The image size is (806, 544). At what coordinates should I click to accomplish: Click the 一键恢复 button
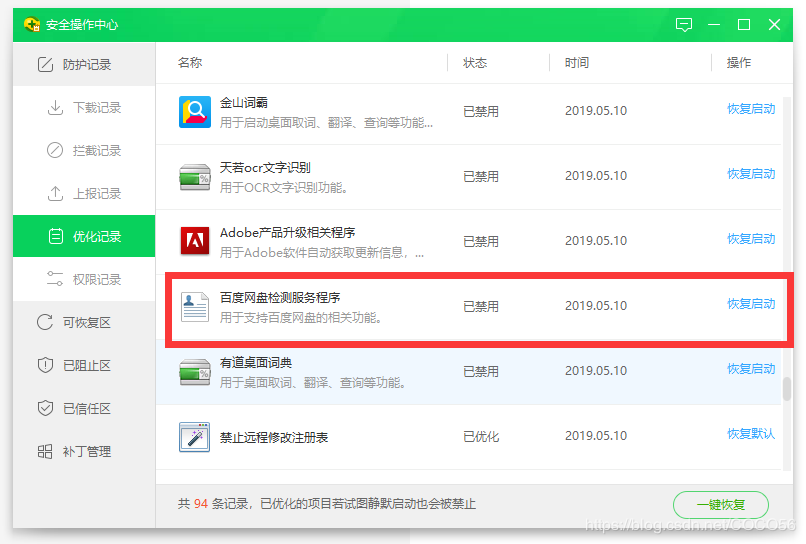tap(721, 504)
